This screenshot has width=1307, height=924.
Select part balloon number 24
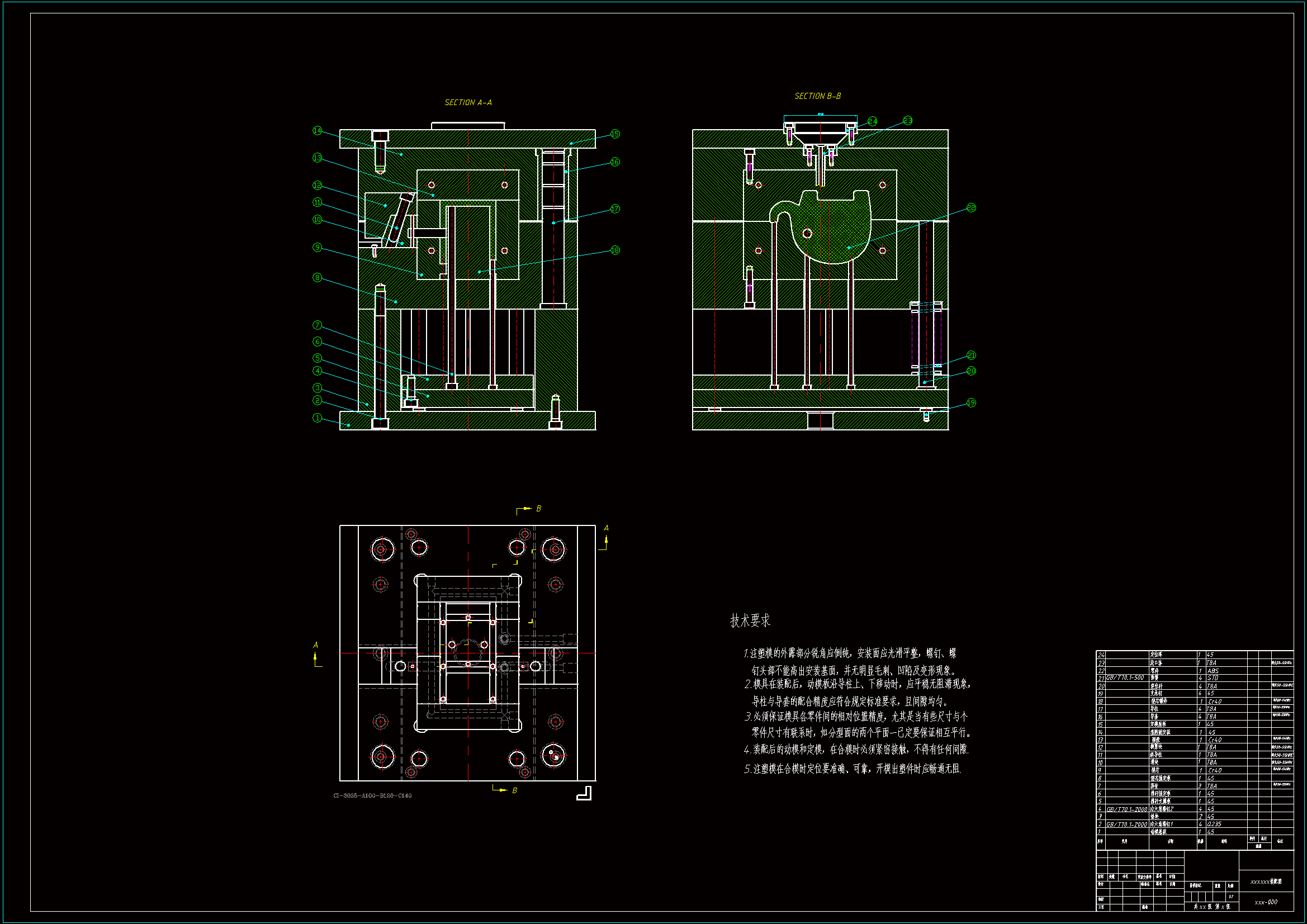[x=872, y=121]
